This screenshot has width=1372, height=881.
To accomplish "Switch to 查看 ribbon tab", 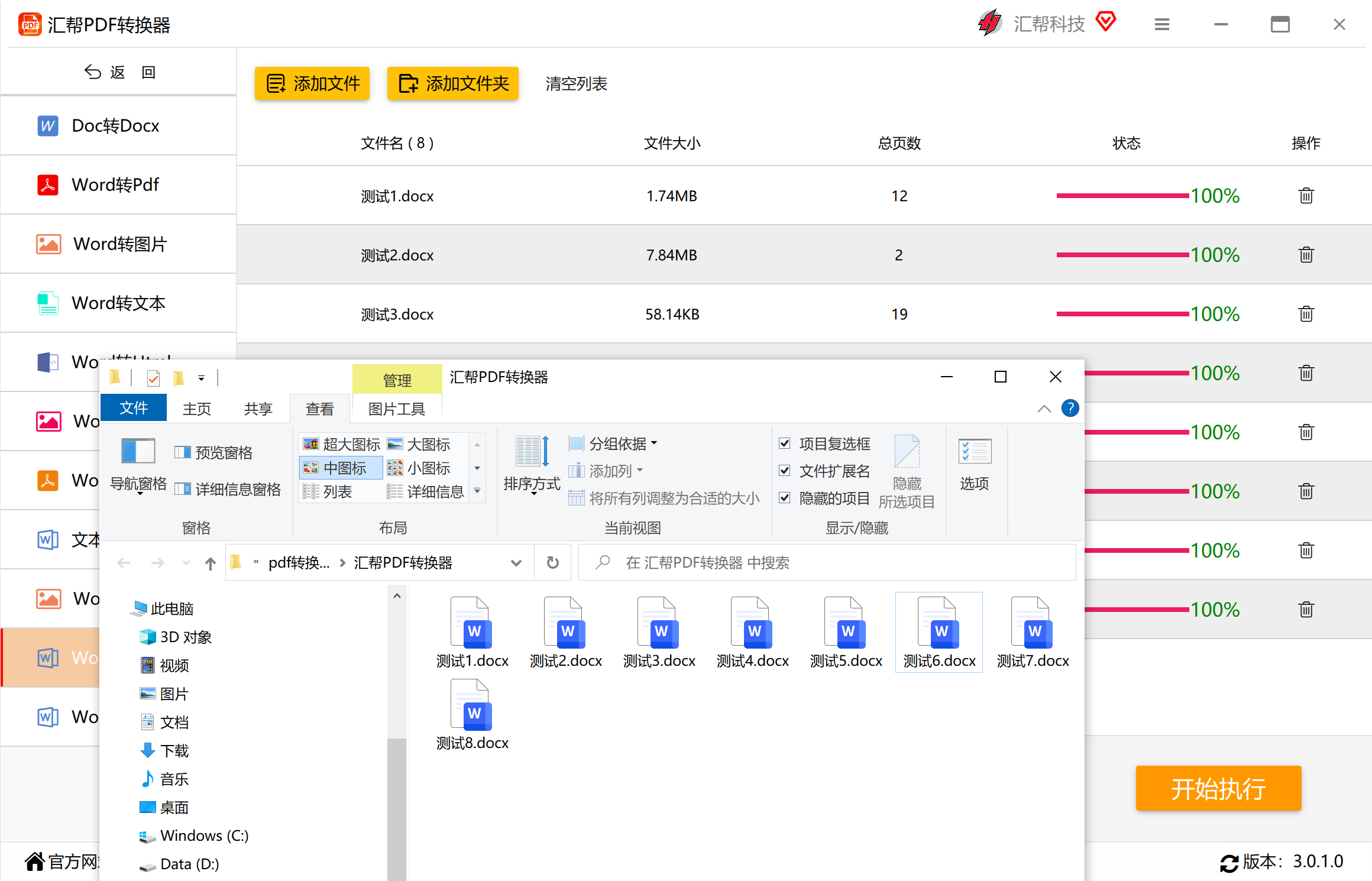I will pos(319,409).
